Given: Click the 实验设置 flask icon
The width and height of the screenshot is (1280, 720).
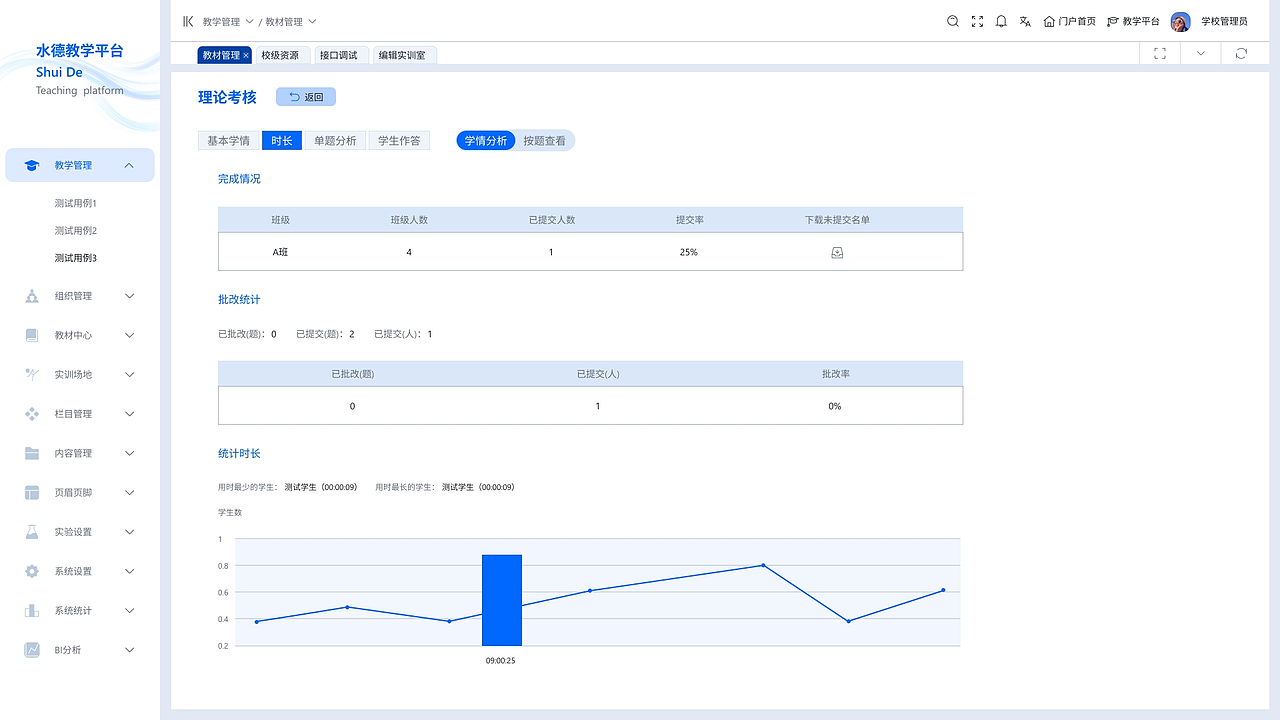Looking at the screenshot, I should click(32, 532).
